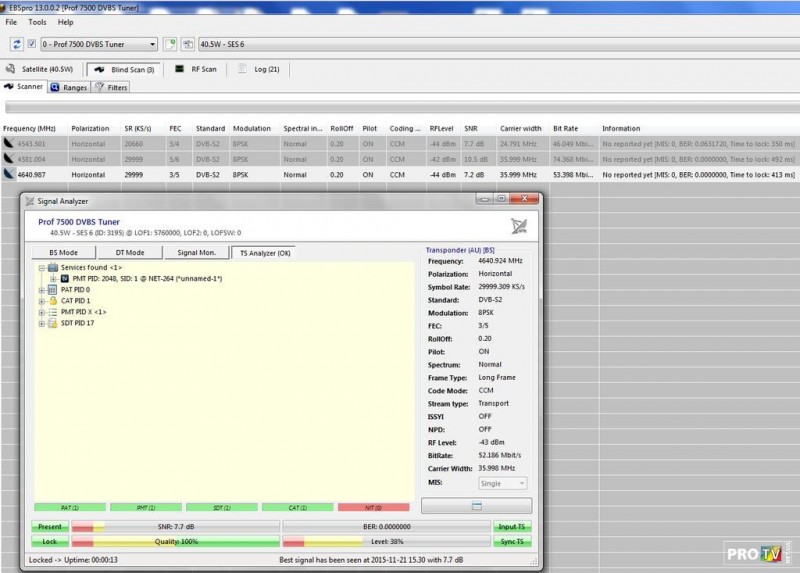This screenshot has width=800, height=573.
Task: Click the Services found folder icon
Action: pos(52,268)
